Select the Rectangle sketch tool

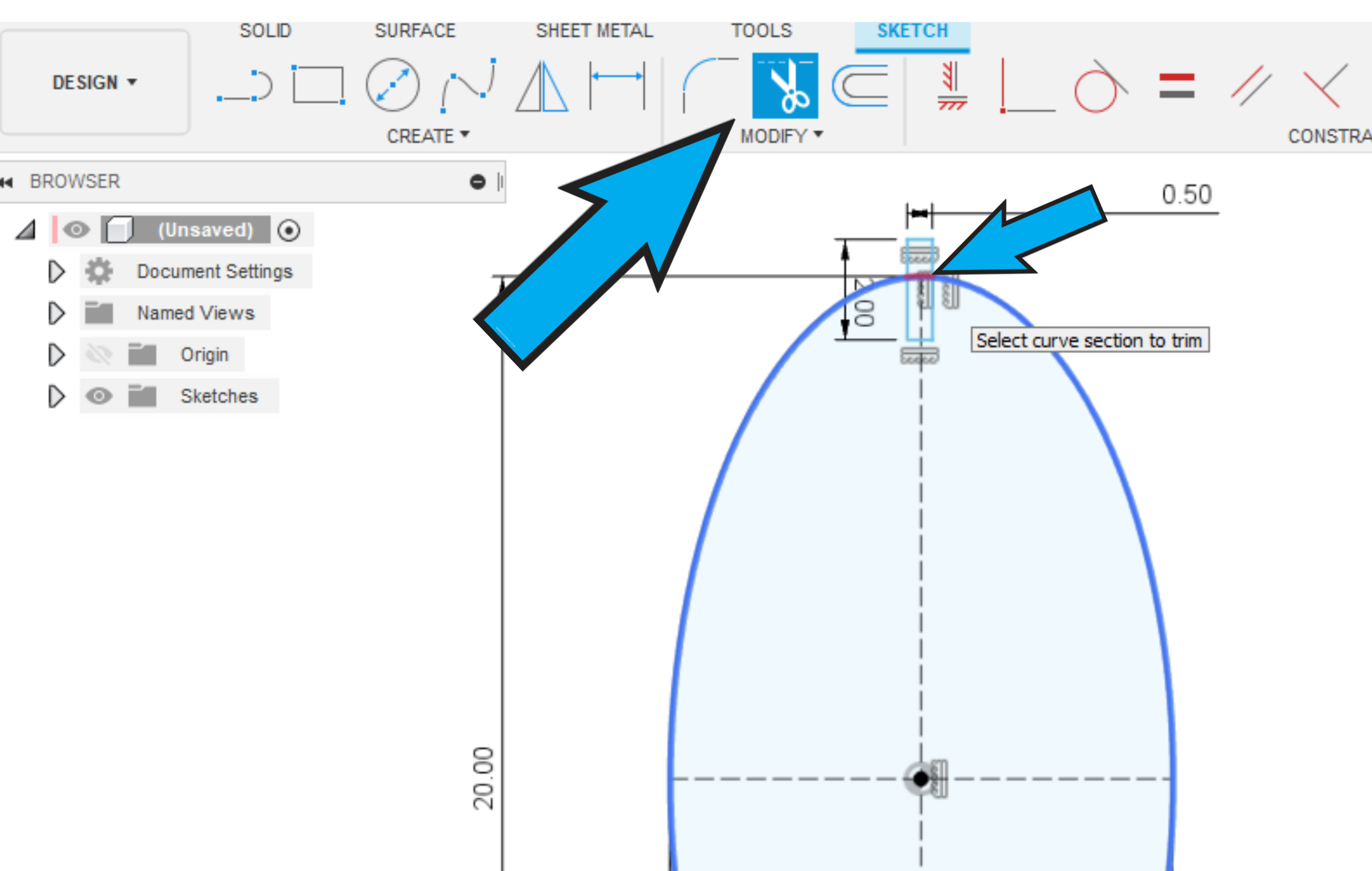pyautogui.click(x=318, y=85)
